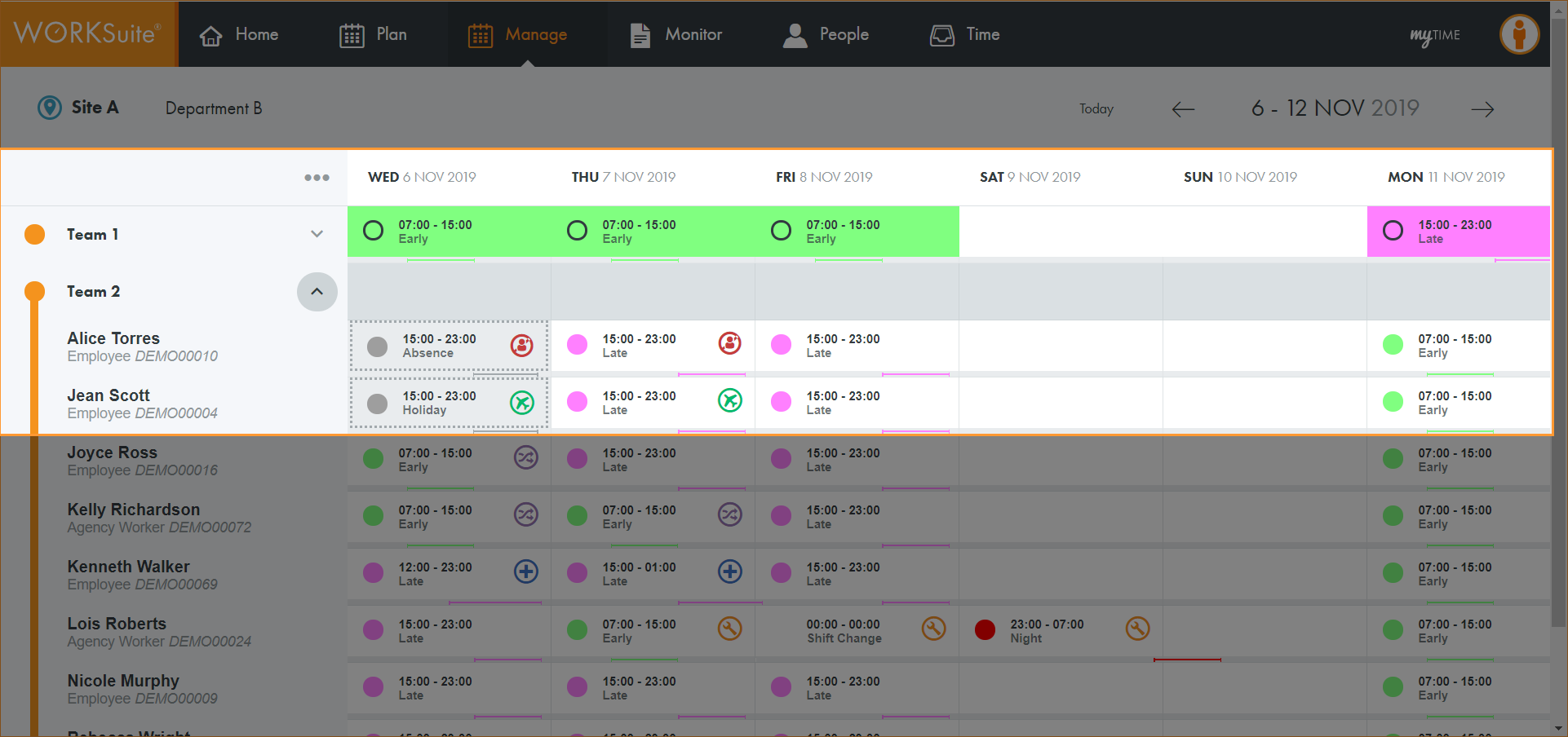Expand the Team 1 row

coord(317,234)
